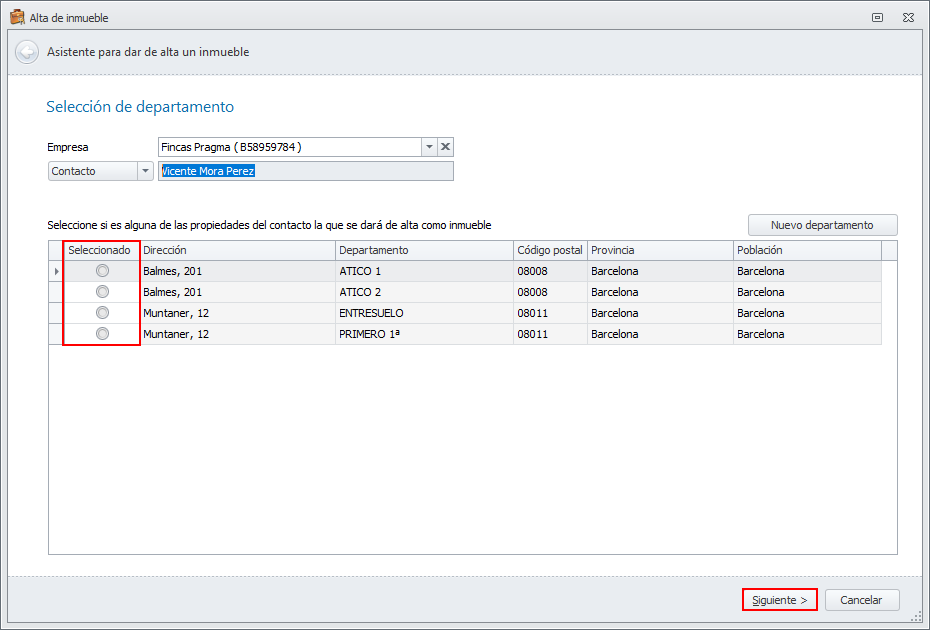Click the Nuevo departamento button
The width and height of the screenshot is (930, 630).
(822, 225)
